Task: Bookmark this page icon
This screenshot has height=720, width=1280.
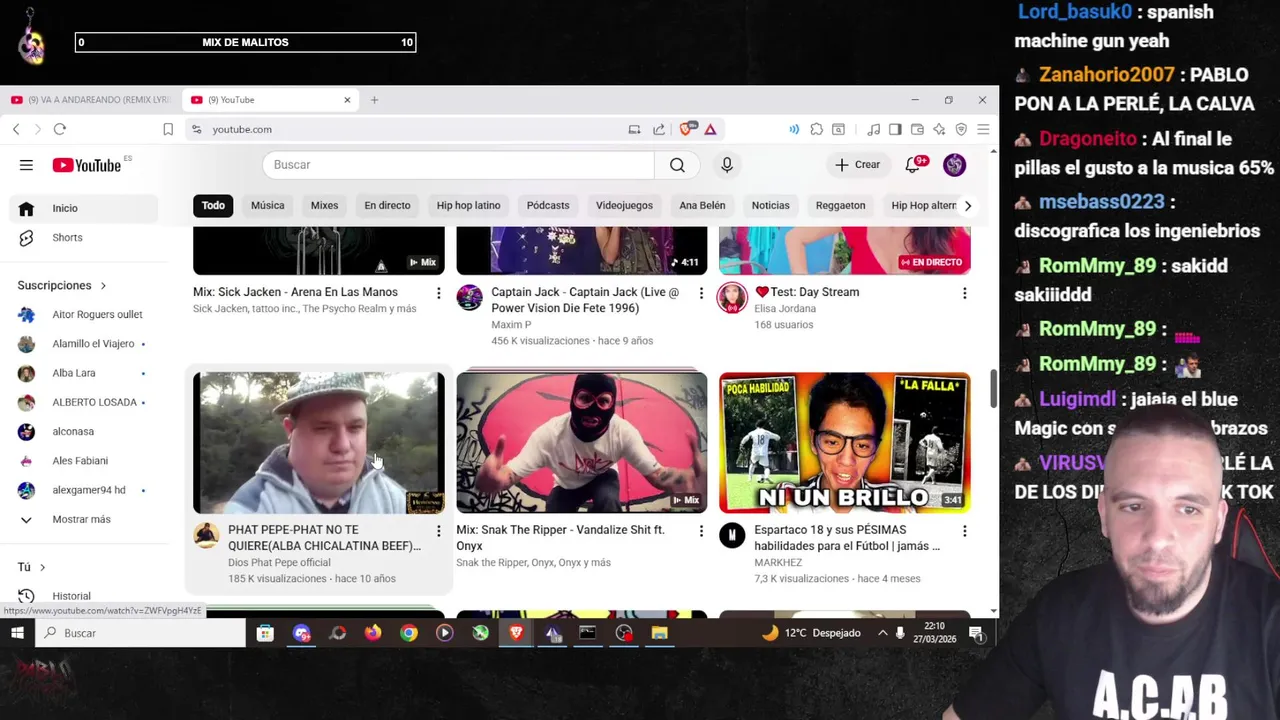Action: 168,129
